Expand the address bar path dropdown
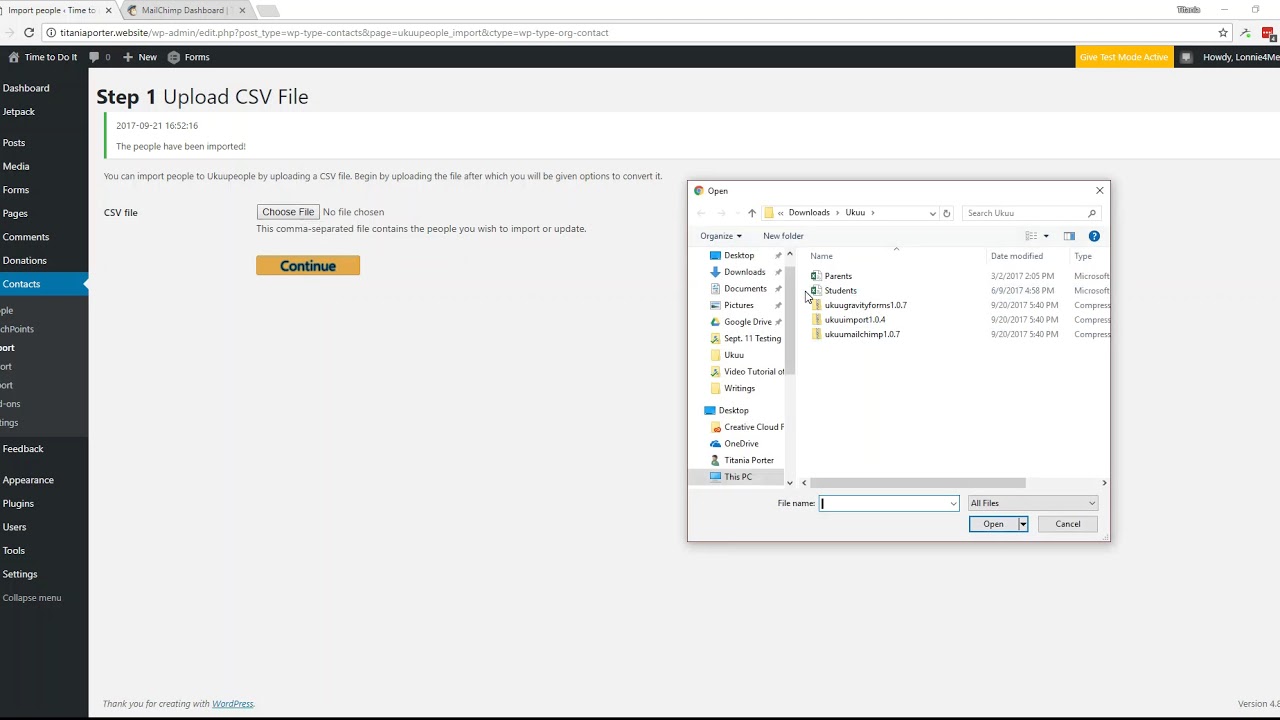Viewport: 1280px width, 720px height. point(932,213)
